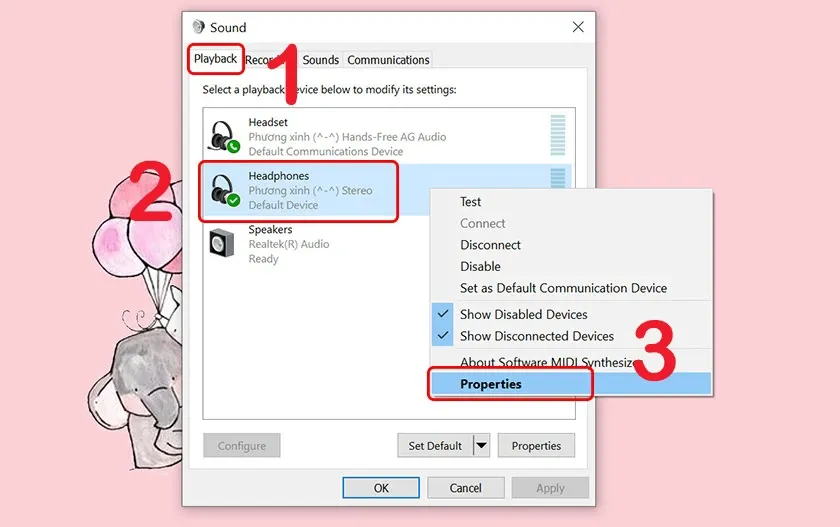Image resolution: width=840 pixels, height=527 pixels.
Task: Select Set as Default Communication Device
Action: pos(572,288)
